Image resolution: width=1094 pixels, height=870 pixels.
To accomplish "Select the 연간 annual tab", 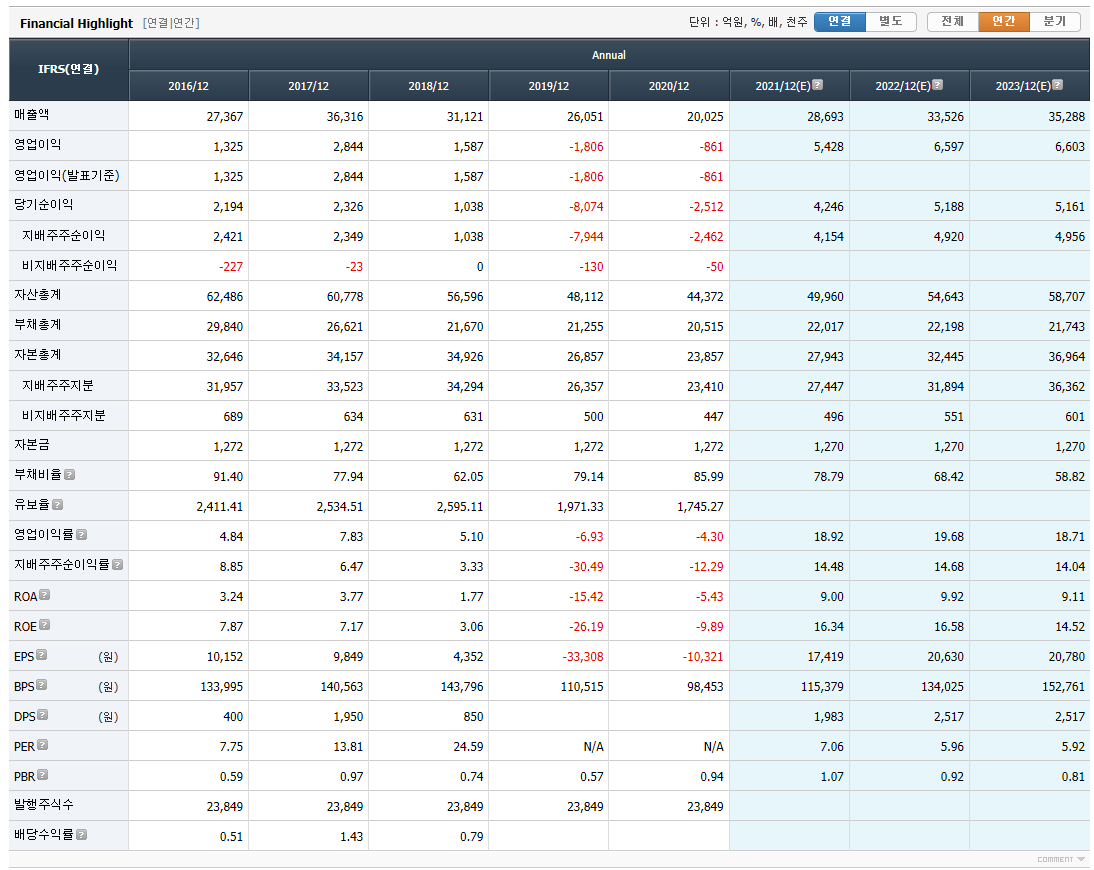I will (x=1004, y=22).
